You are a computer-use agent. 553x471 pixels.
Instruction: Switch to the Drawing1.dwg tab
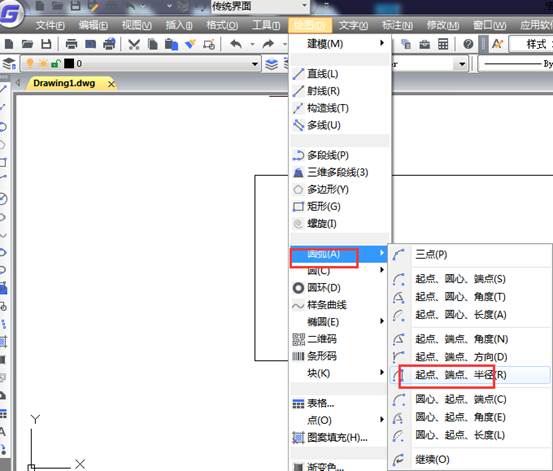point(64,84)
